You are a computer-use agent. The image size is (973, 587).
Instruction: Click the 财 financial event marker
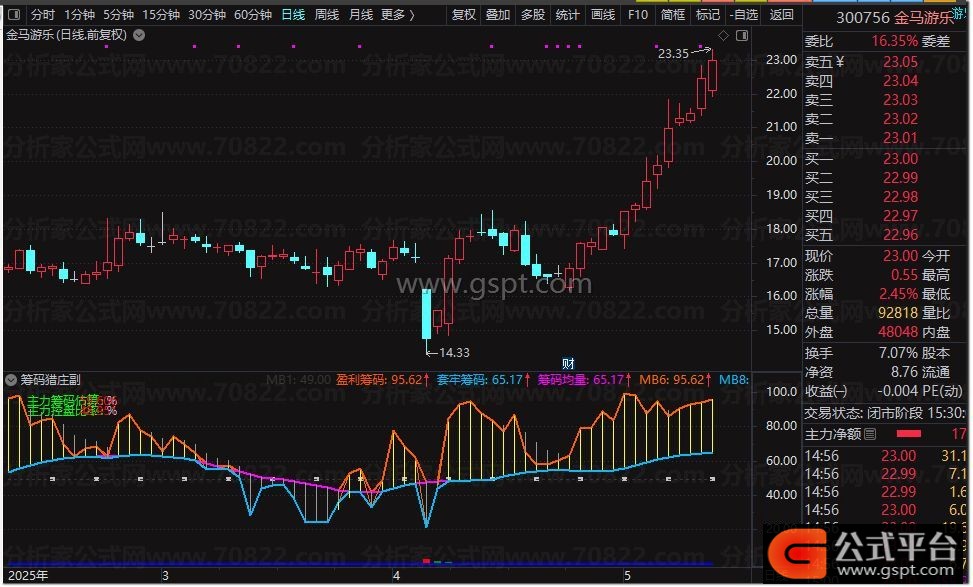[x=567, y=363]
